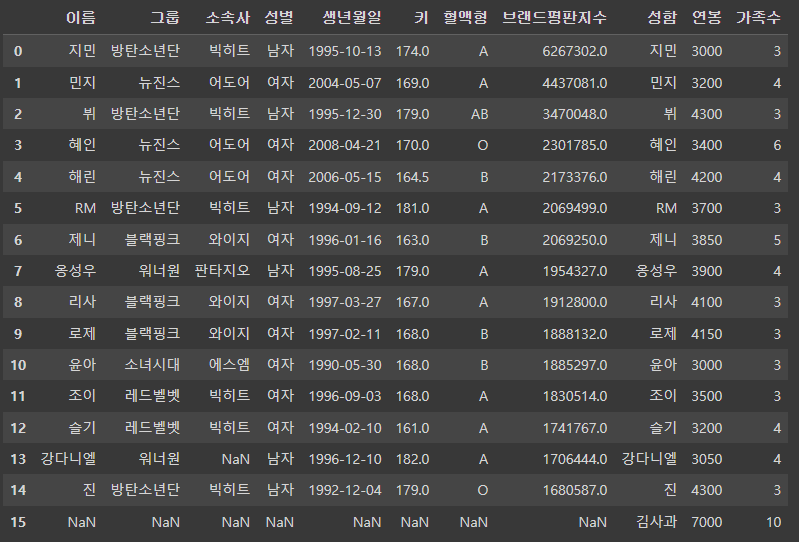799x542 pixels.
Task: Click 제니 in the 이름 column
Action: 82,240
